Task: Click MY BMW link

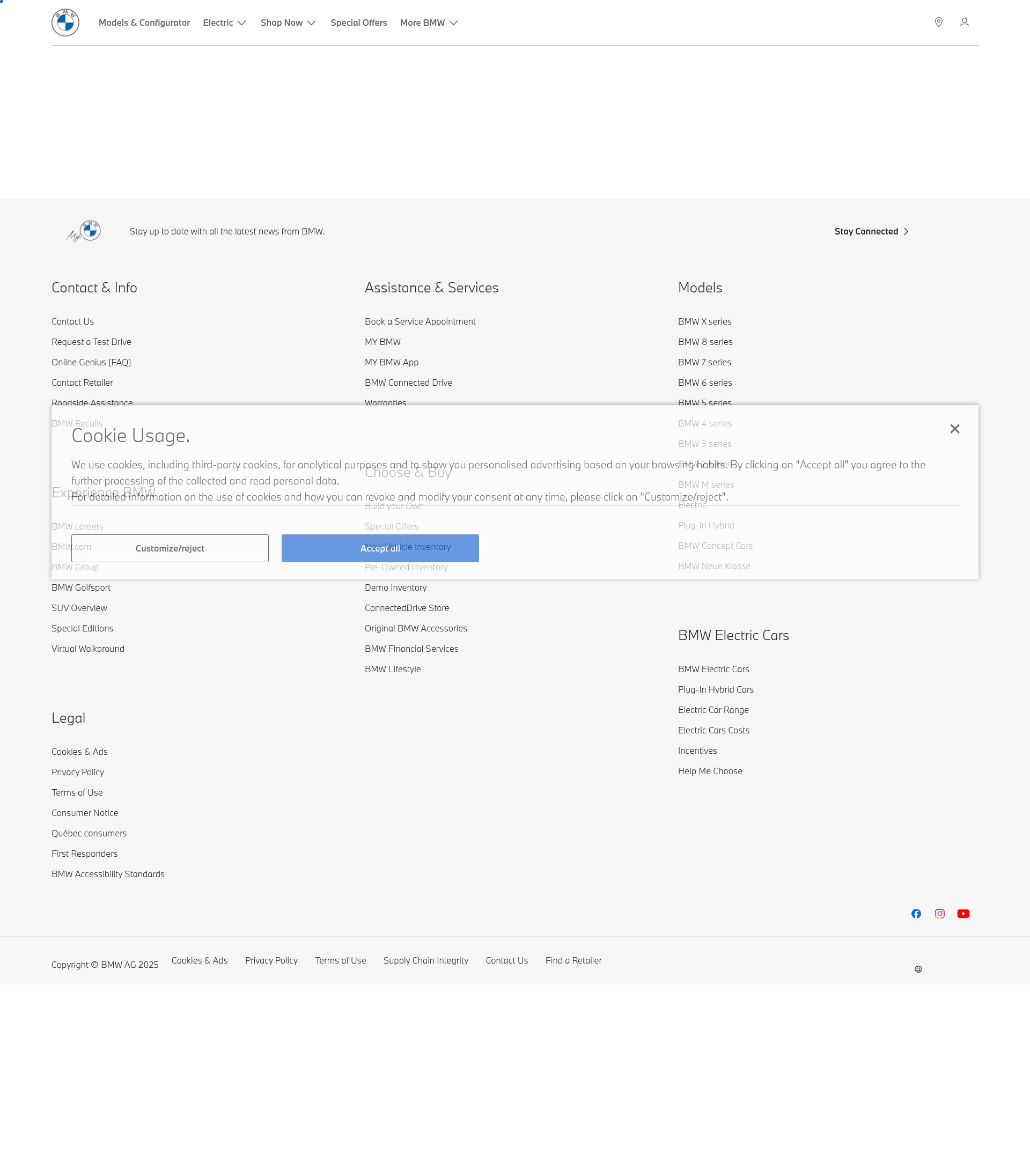Action: 383,342
